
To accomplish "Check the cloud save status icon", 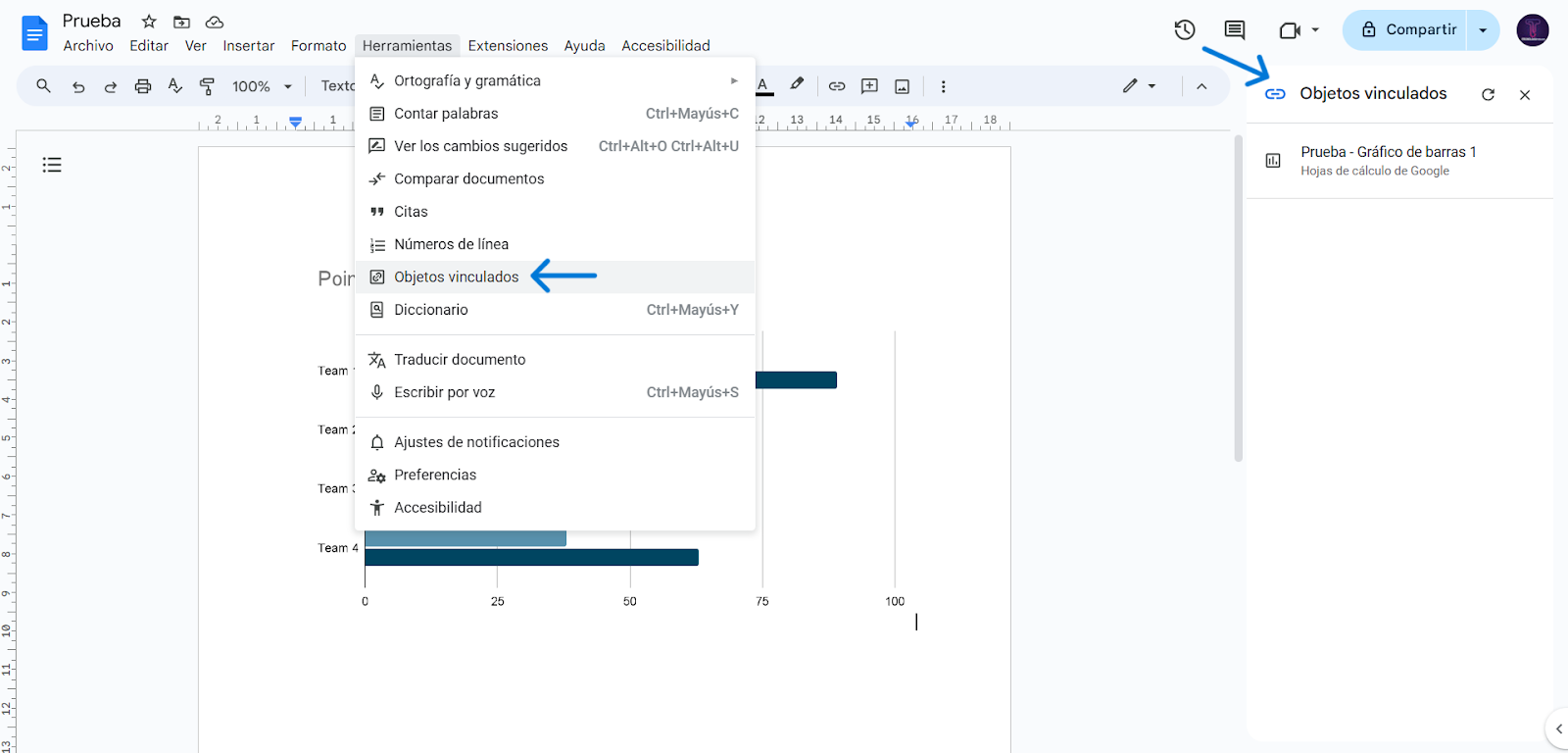I will [x=215, y=22].
